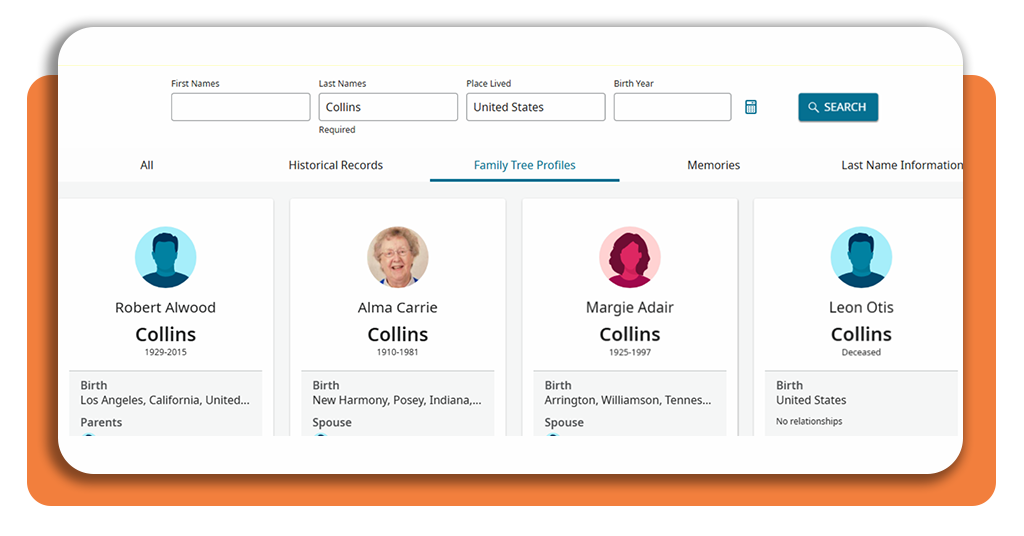Edit the Last Names field containing Collins

tap(388, 107)
